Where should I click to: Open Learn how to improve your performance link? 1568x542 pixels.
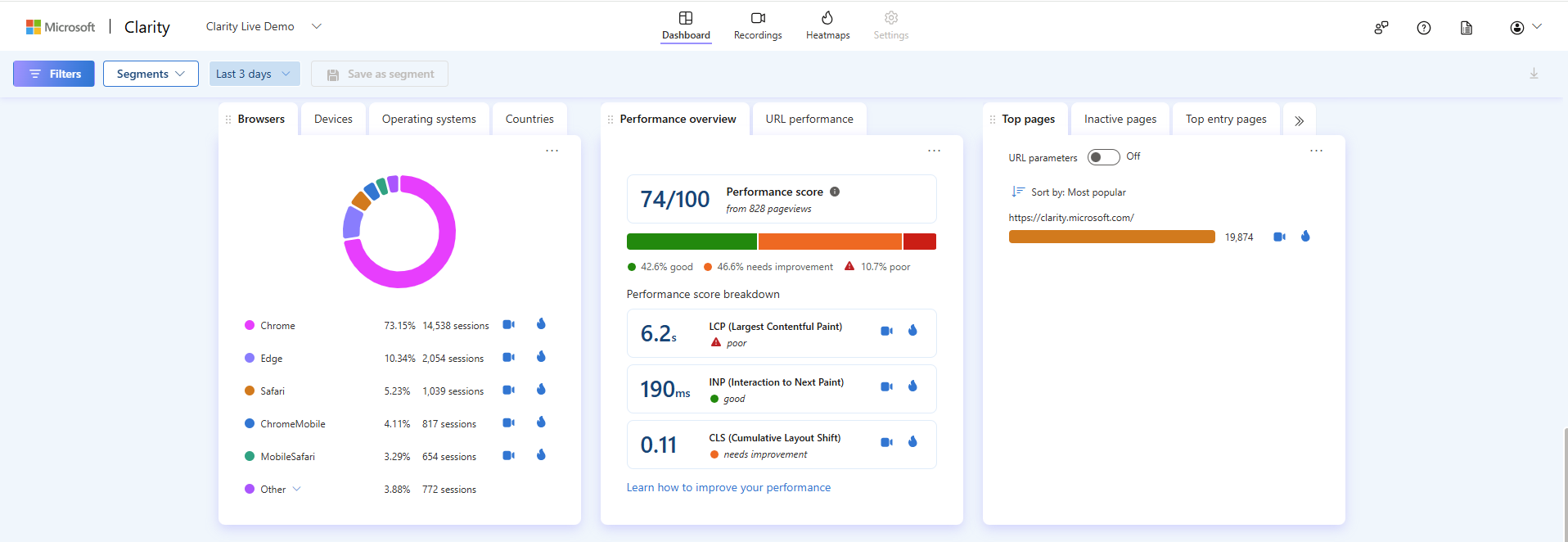coord(728,487)
